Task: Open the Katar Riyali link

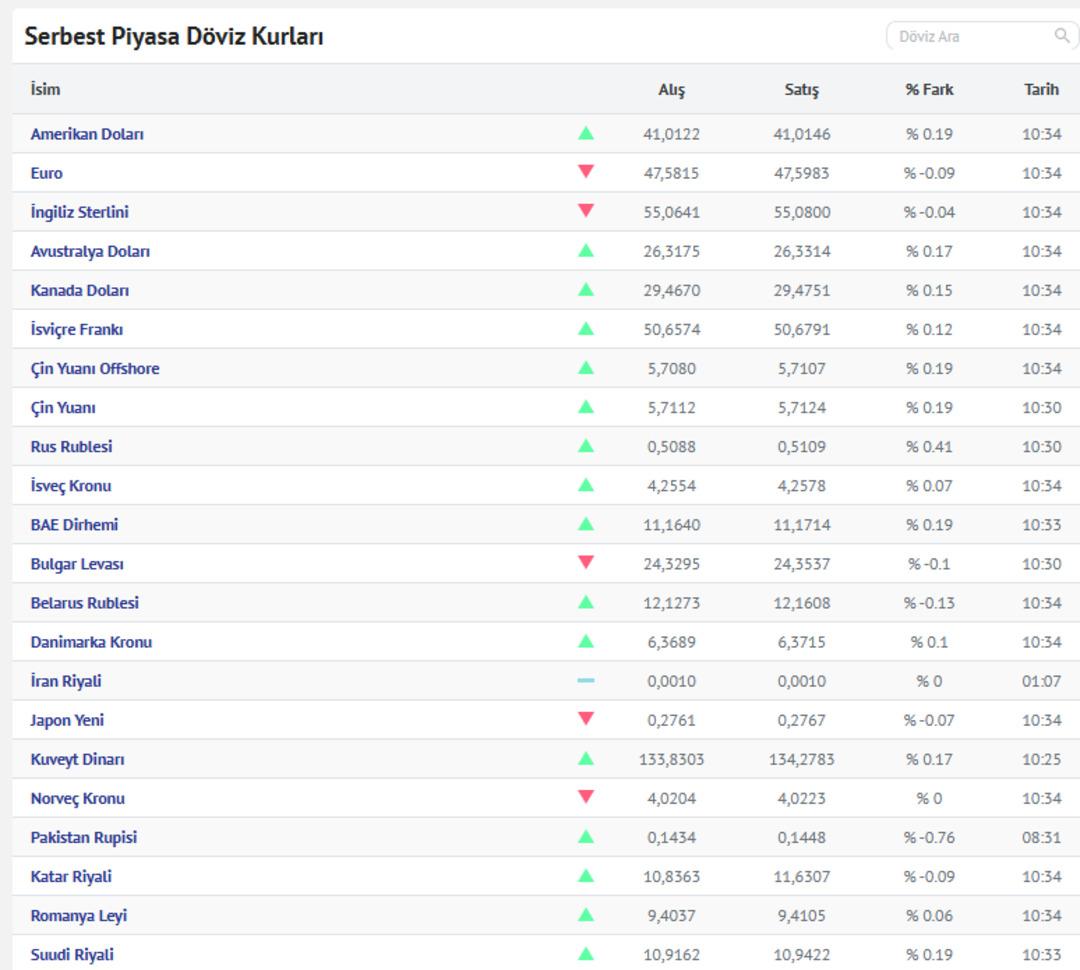Action: point(71,877)
